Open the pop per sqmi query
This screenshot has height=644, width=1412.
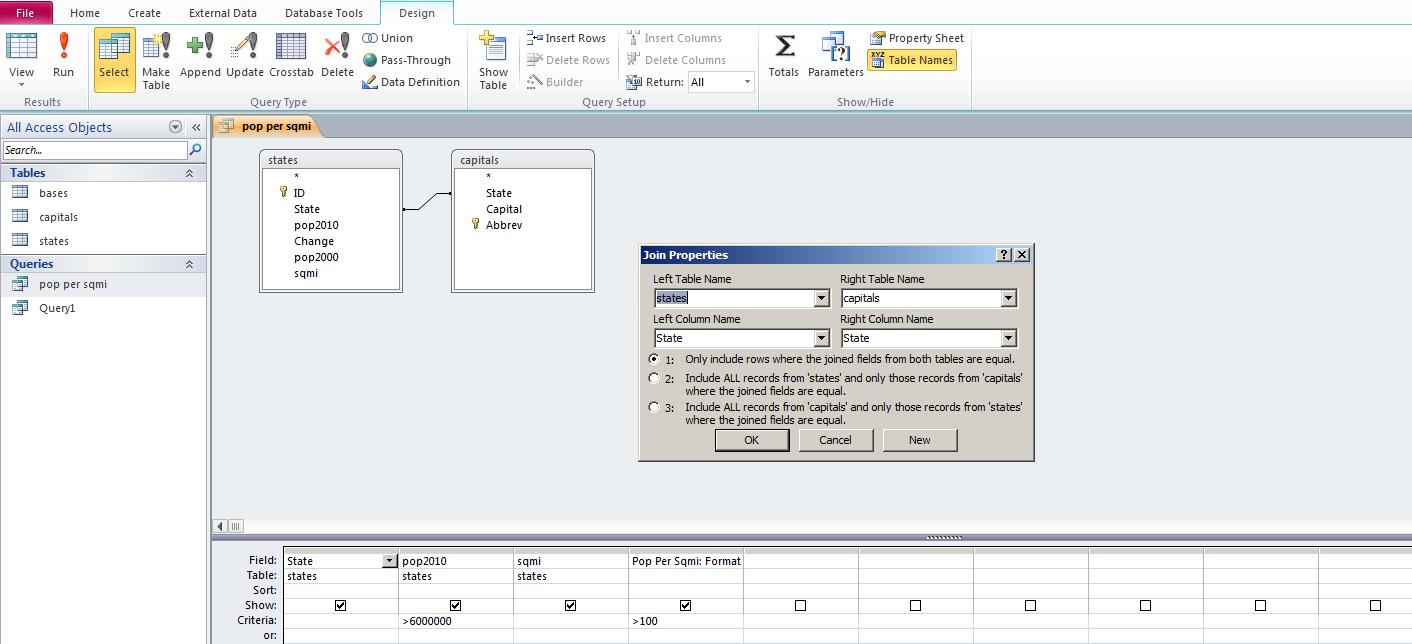click(73, 284)
